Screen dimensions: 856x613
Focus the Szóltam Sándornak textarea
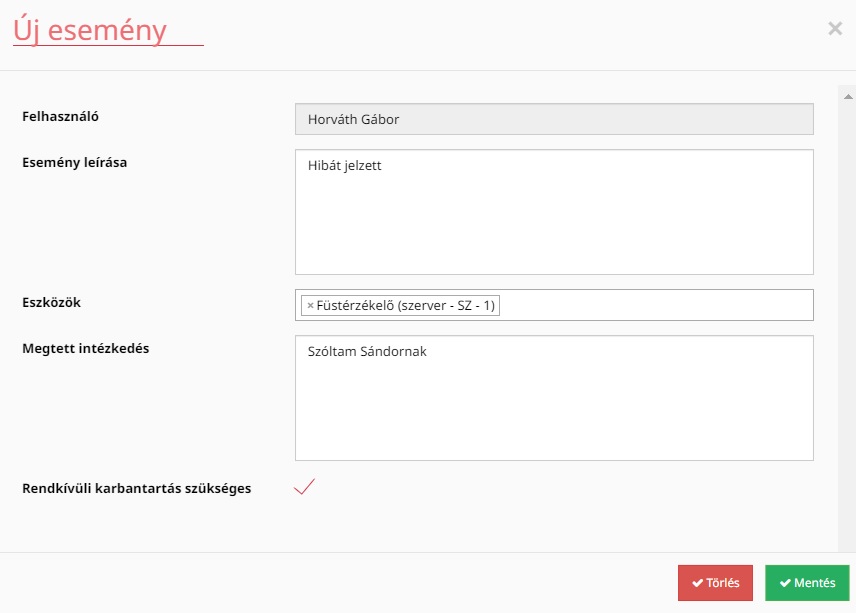[554, 398]
